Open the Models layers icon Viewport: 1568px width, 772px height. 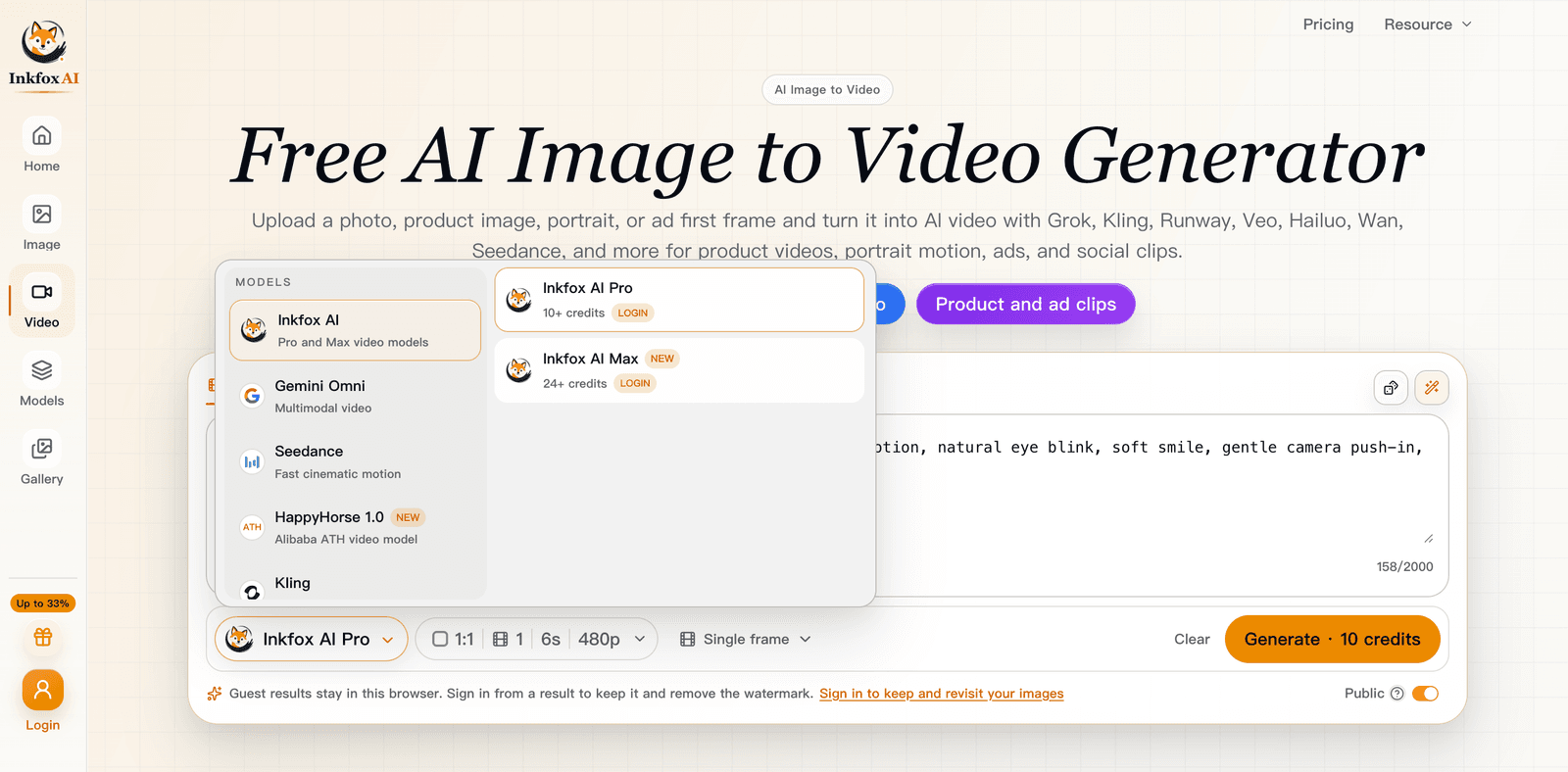(x=42, y=370)
